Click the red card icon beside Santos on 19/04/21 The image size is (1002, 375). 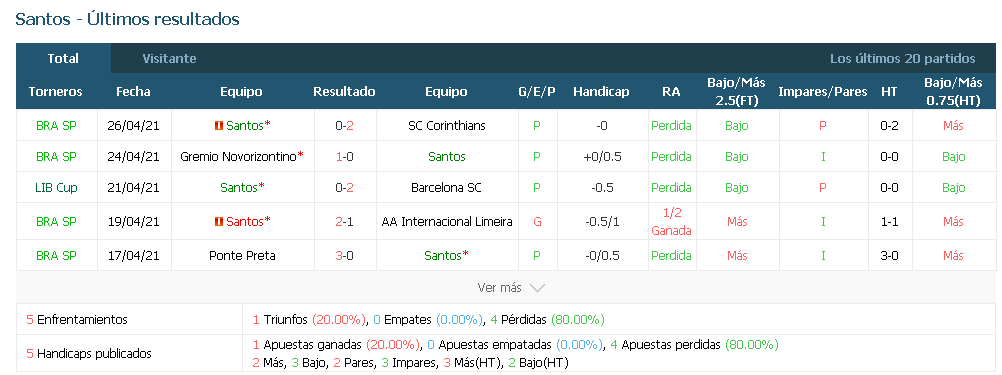(x=219, y=222)
